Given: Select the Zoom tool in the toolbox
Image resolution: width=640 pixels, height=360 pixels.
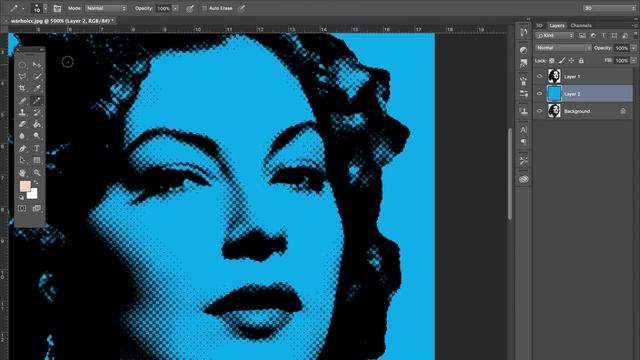Looking at the screenshot, I should point(37,173).
